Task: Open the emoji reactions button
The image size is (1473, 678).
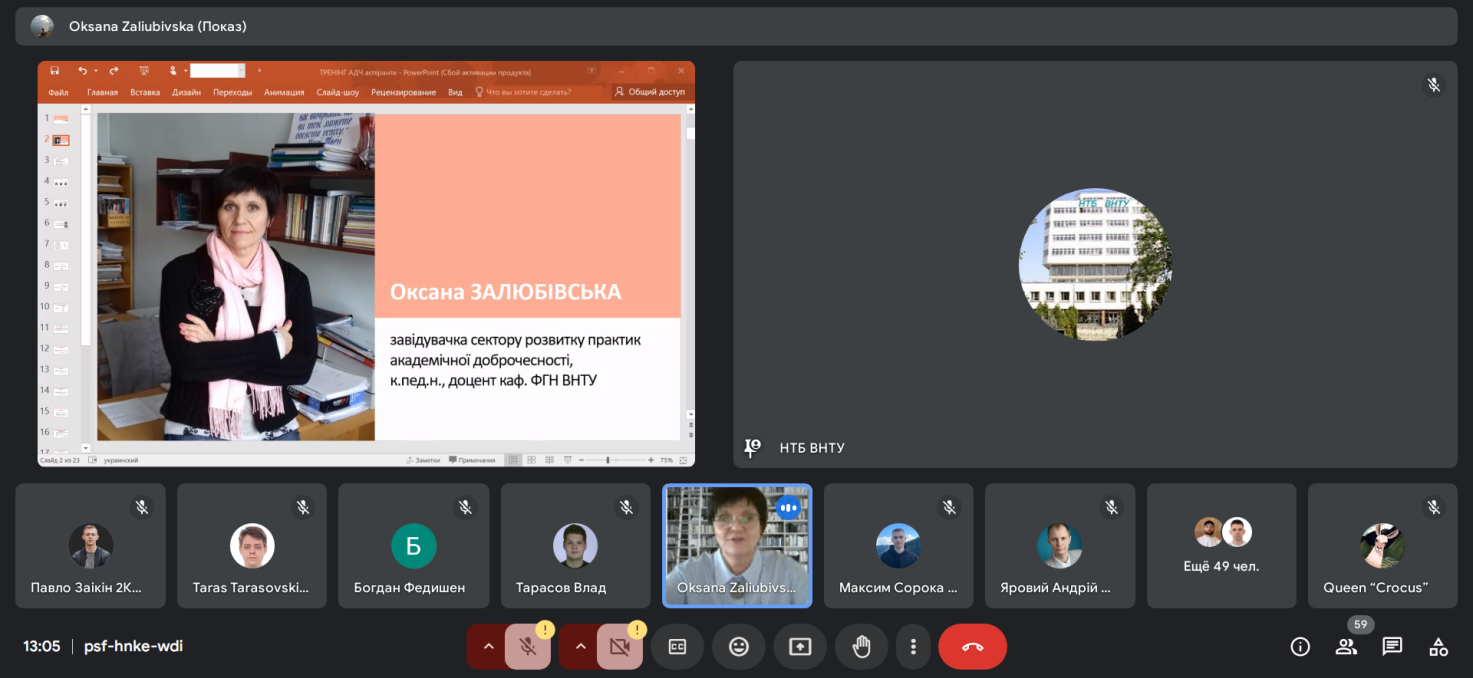Action: tap(738, 646)
